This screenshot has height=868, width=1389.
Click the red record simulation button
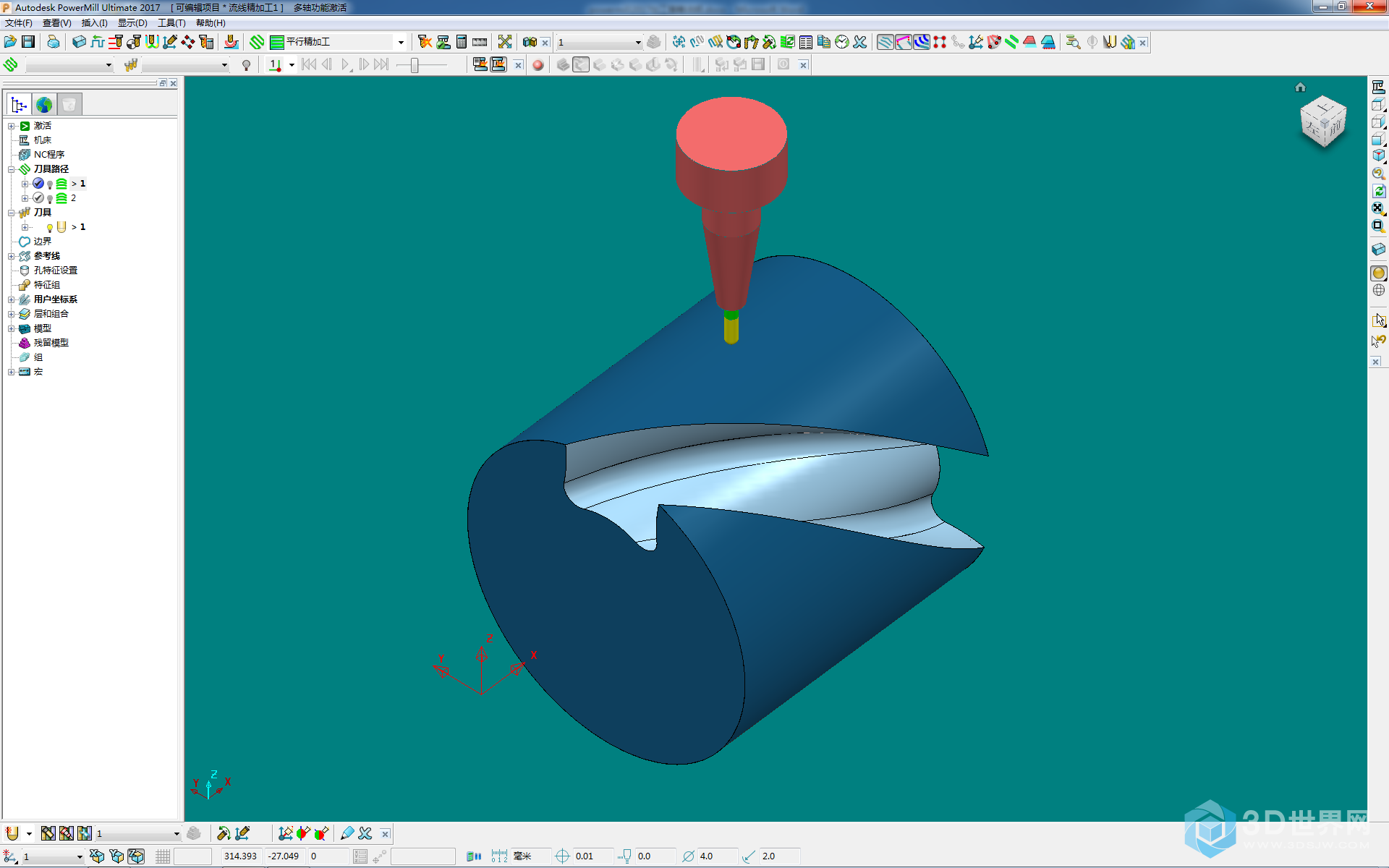coord(538,65)
